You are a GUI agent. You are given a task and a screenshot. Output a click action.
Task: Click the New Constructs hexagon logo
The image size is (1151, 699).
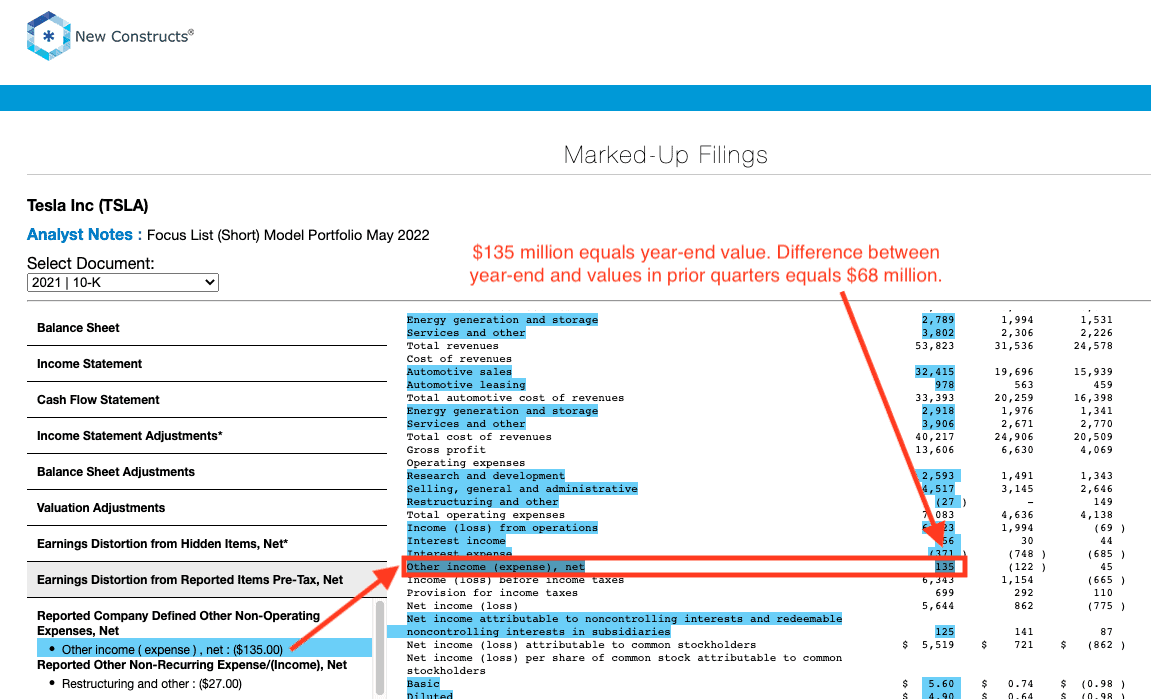[x=48, y=35]
